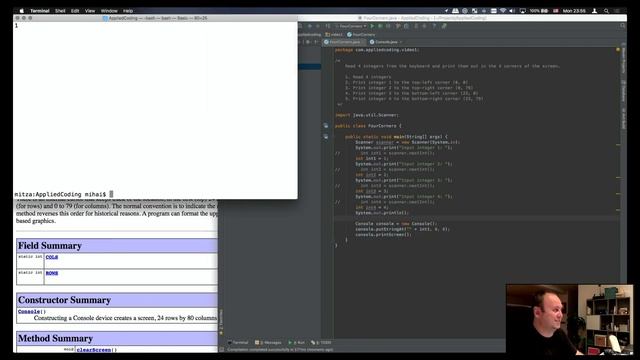This screenshot has width=640, height=360.
Task: Start the debugger with the bug icon
Action: (x=380, y=26)
